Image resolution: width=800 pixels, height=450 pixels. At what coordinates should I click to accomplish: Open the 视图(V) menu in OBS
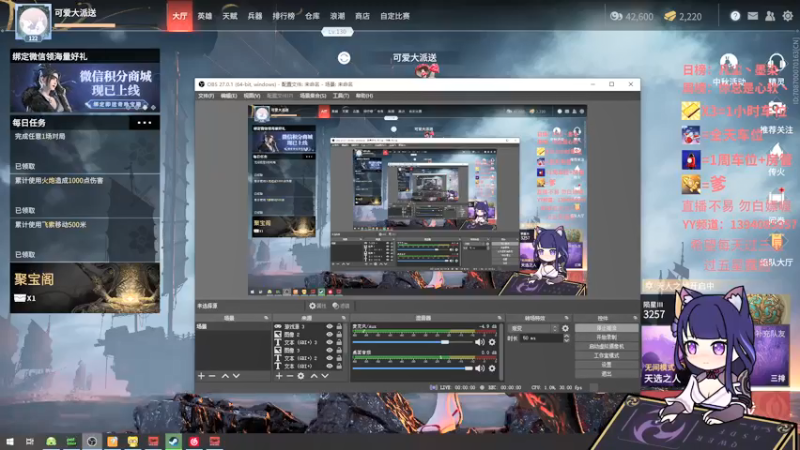pyautogui.click(x=252, y=96)
